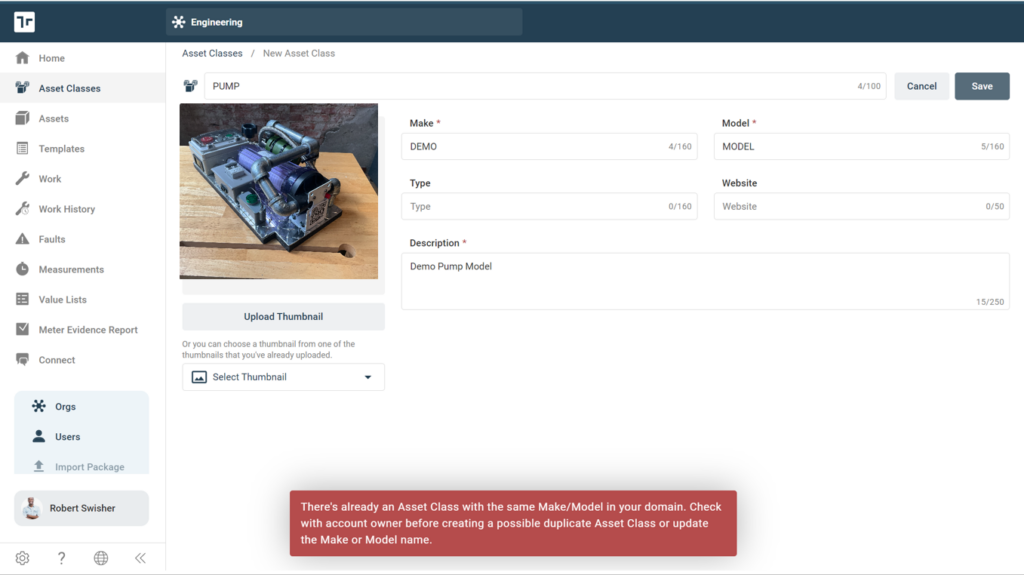Click the asset class icon beside PUMP name

coord(190,86)
